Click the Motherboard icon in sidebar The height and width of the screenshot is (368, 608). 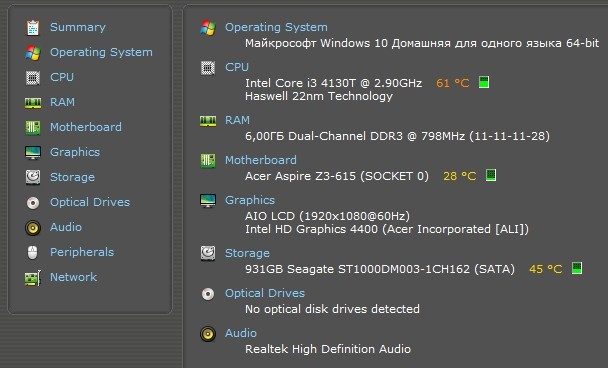pyautogui.click(x=33, y=128)
